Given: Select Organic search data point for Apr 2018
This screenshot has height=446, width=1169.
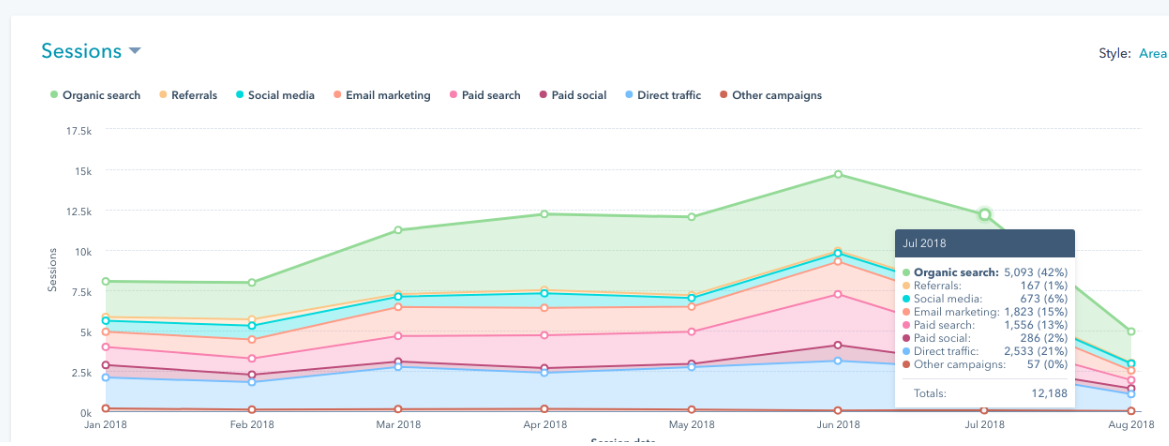Looking at the screenshot, I should coord(545,214).
